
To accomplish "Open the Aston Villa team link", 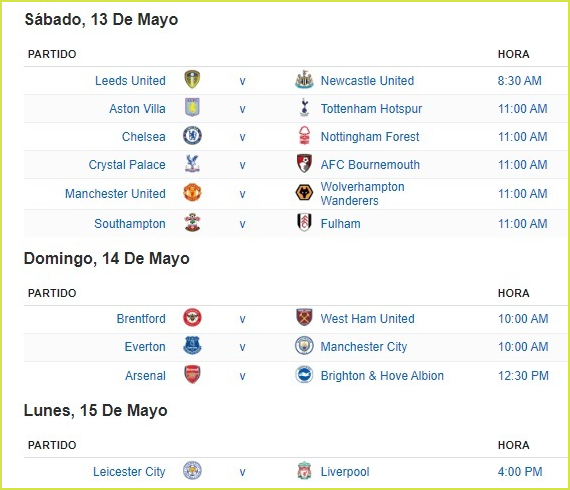I will click(137, 109).
